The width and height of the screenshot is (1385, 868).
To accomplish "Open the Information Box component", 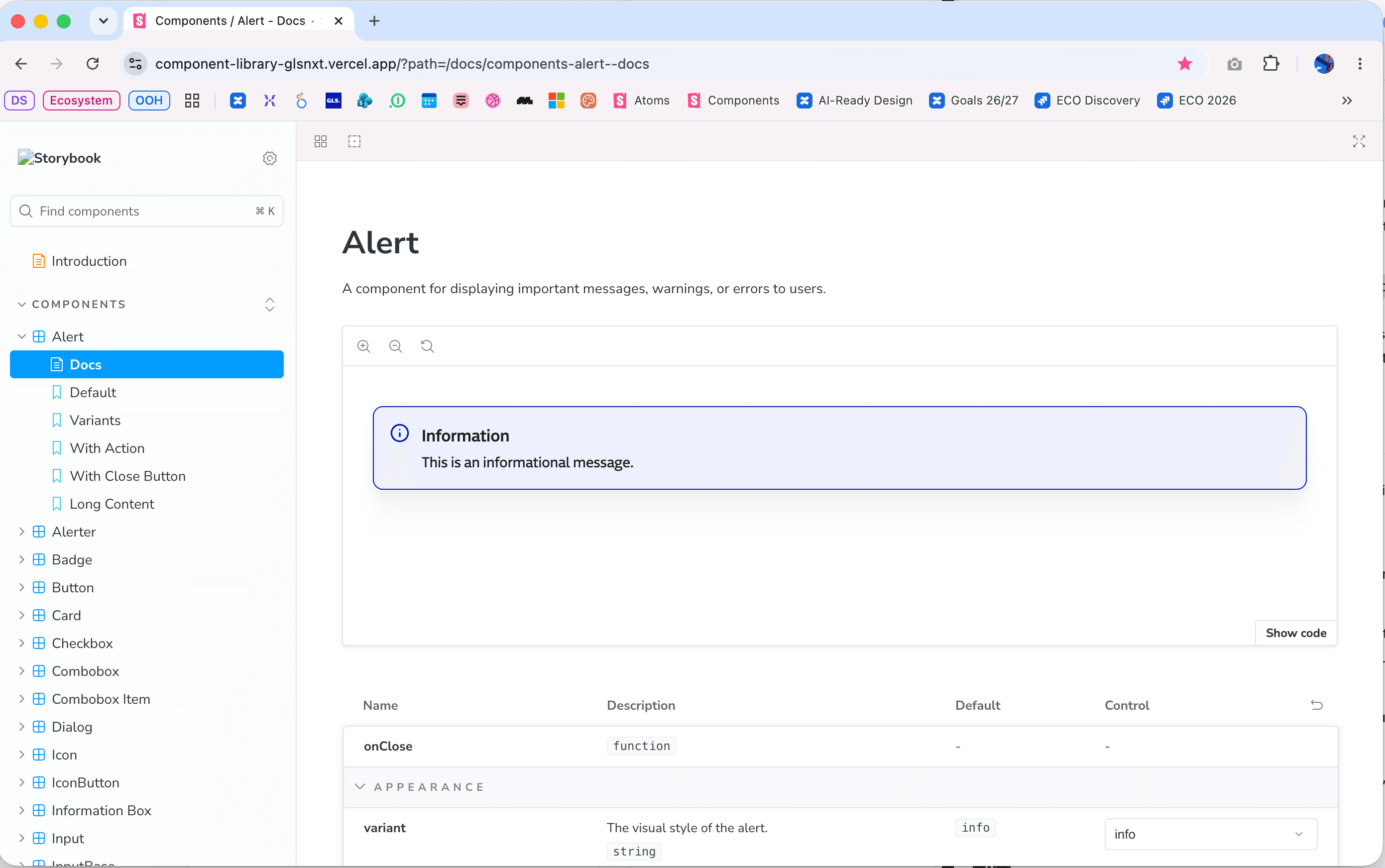I will [101, 811].
